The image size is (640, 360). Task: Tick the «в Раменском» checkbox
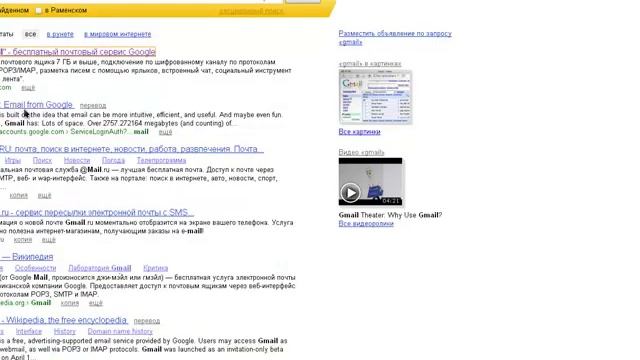coord(39,10)
